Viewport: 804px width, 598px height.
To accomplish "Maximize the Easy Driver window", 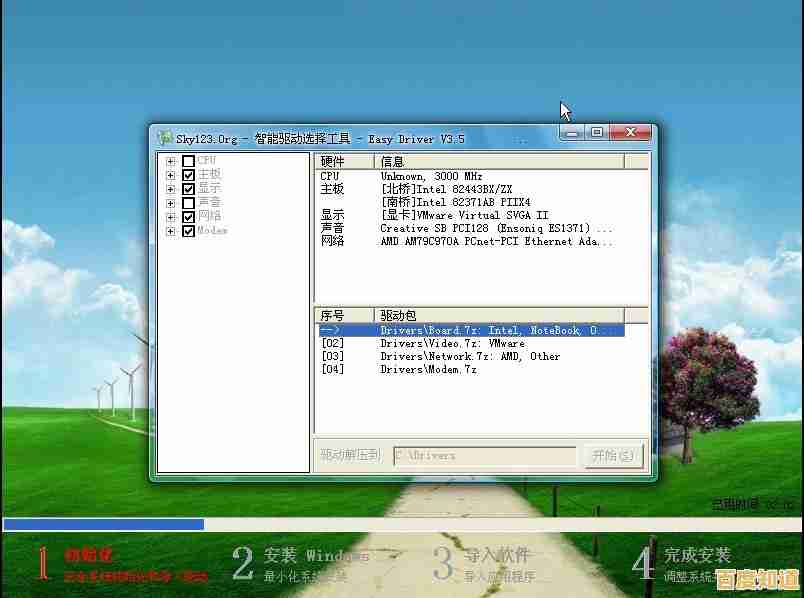I will pos(597,132).
